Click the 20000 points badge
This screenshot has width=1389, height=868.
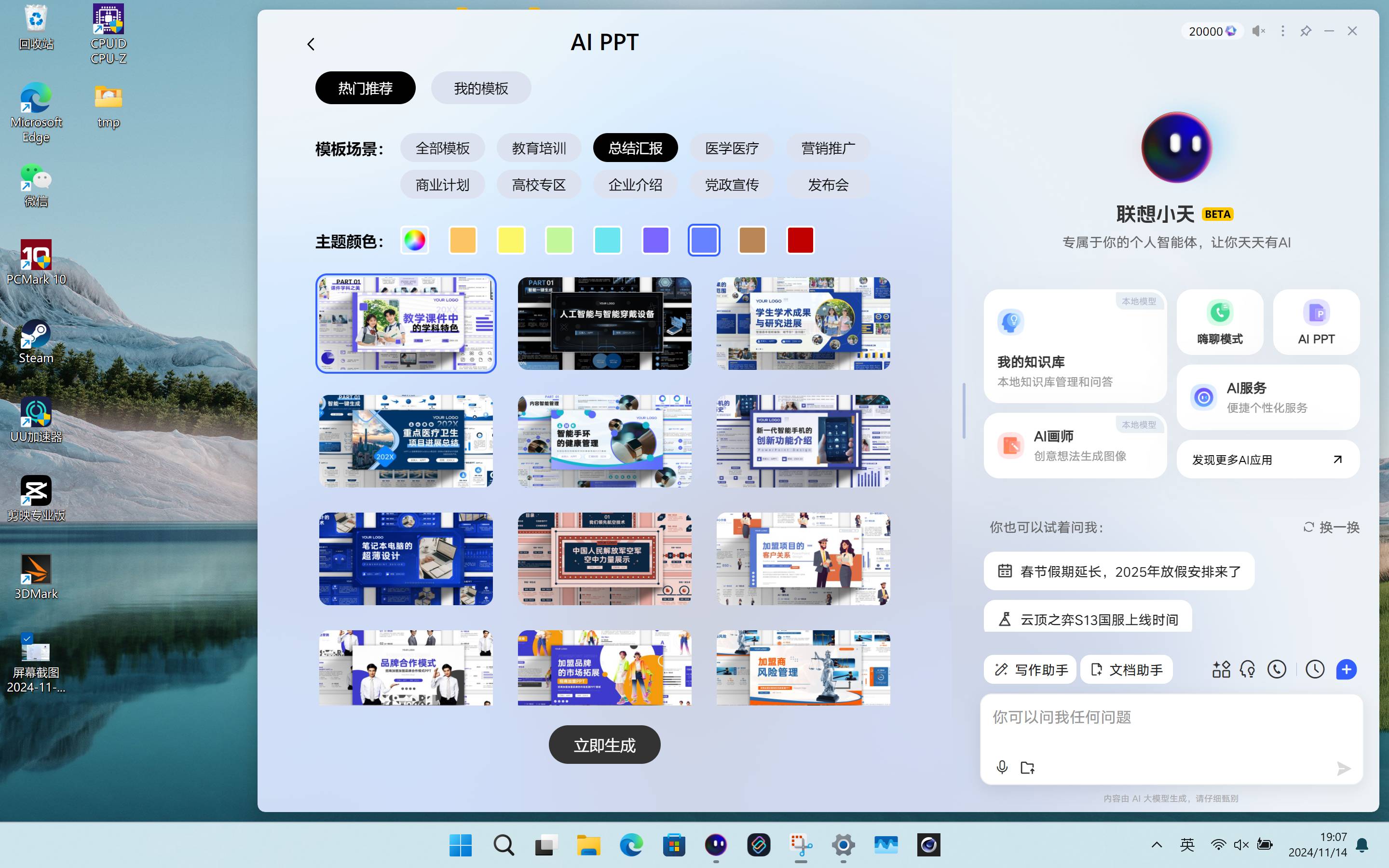pyautogui.click(x=1212, y=31)
